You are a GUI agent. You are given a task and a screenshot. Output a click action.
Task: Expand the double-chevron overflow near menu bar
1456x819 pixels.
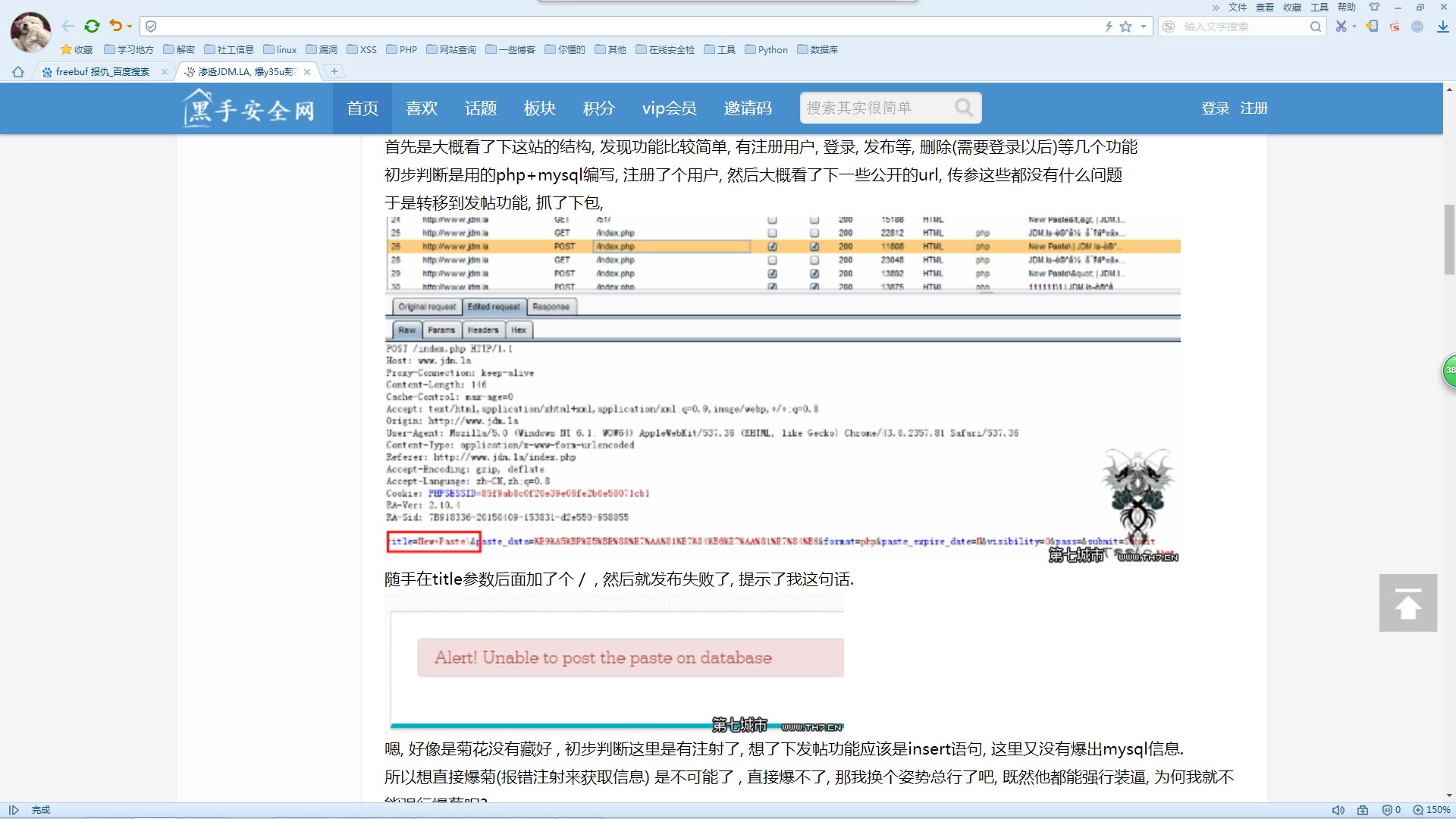pos(1216,8)
